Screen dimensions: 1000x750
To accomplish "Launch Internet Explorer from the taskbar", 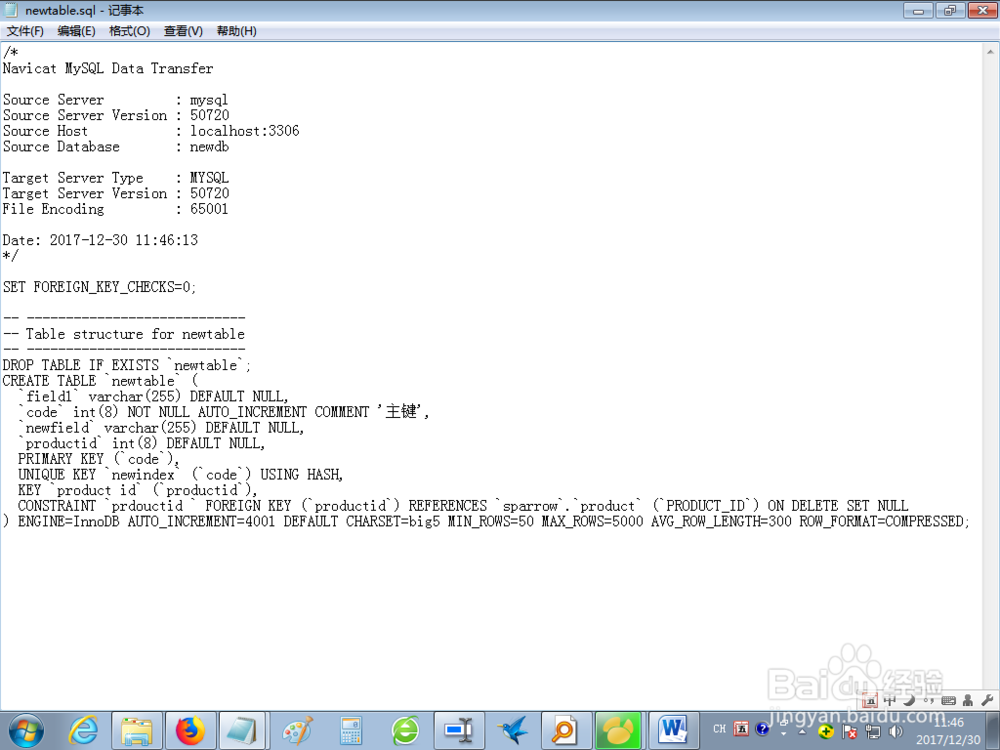I will pyautogui.click(x=84, y=731).
